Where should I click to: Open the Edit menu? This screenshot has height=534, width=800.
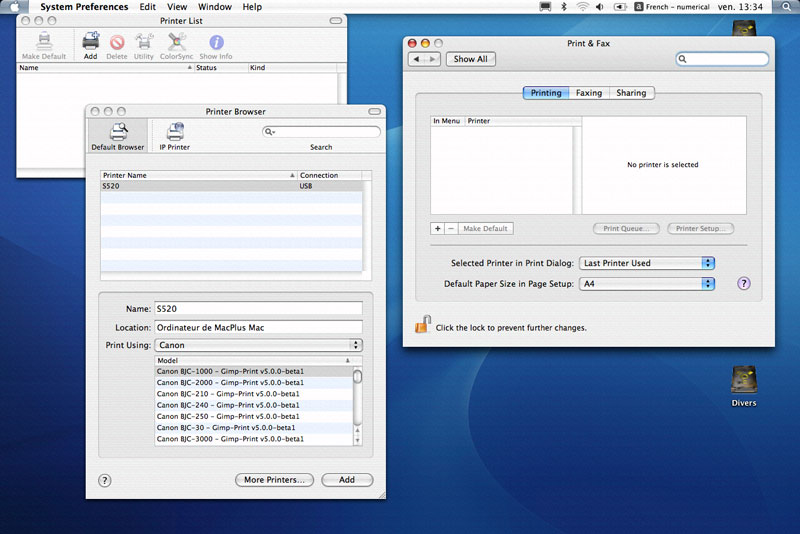[x=147, y=7]
